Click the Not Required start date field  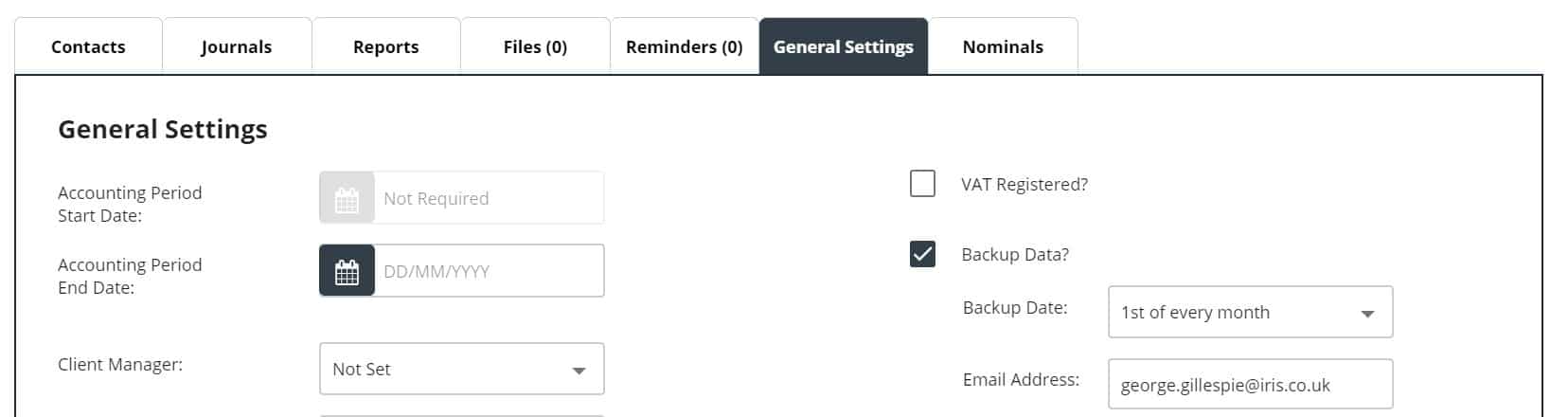tap(489, 199)
